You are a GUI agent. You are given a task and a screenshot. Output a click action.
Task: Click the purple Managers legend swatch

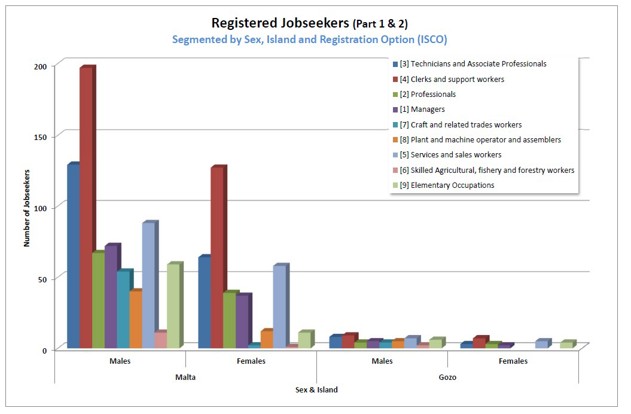[x=395, y=109]
